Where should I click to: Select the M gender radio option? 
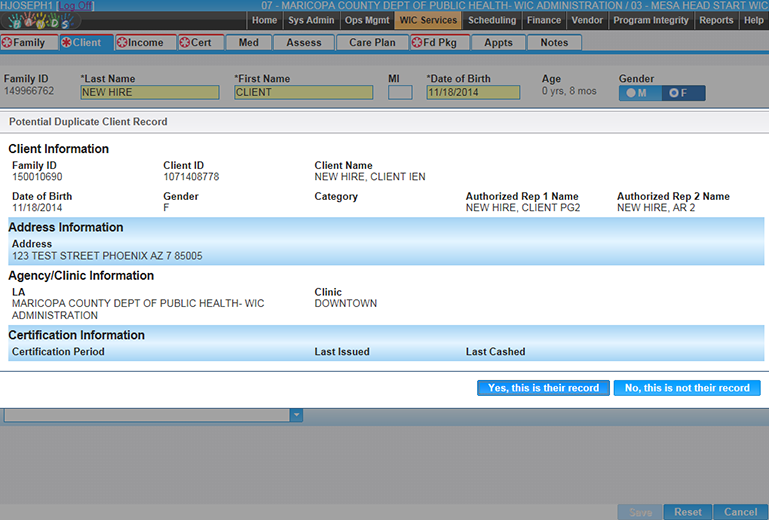[x=638, y=93]
